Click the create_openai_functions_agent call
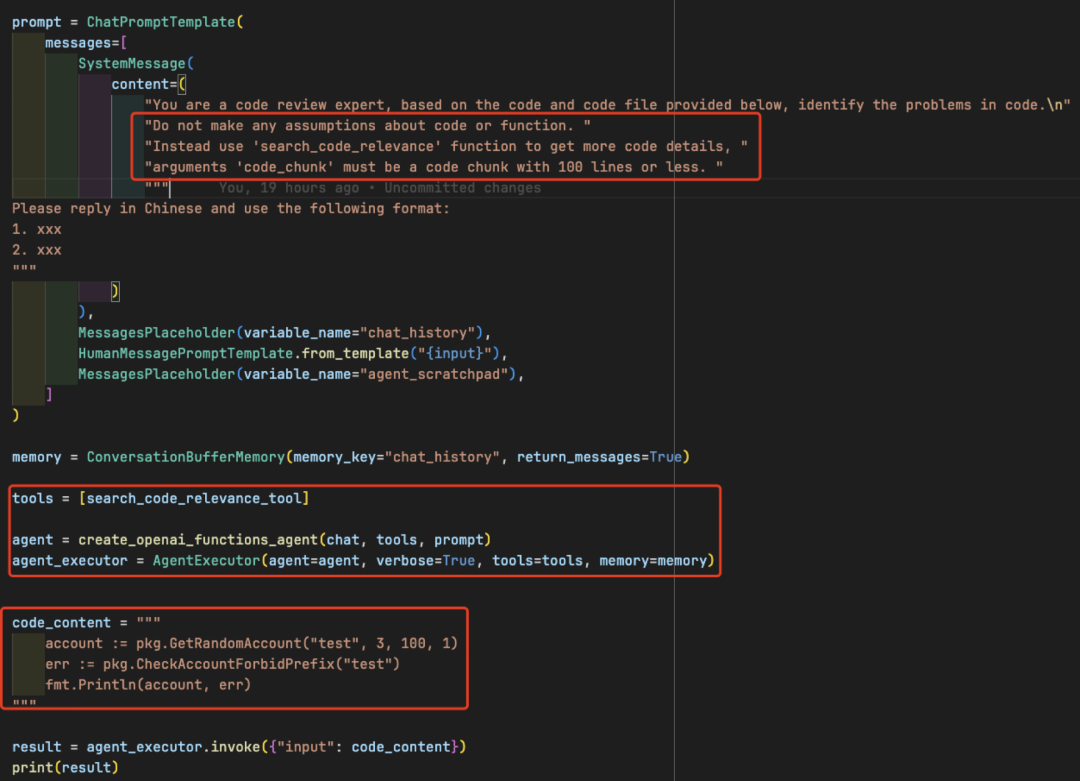Viewport: 1080px width, 781px height. 198,539
